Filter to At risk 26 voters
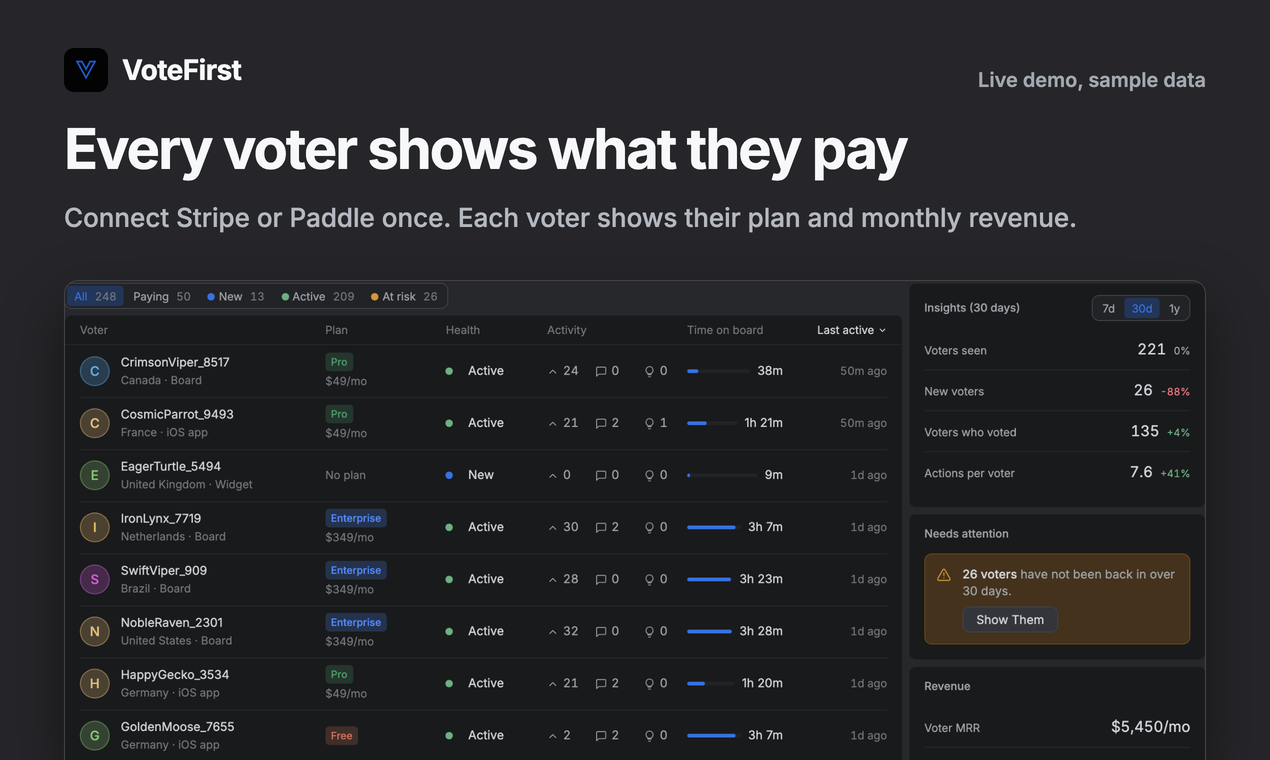The height and width of the screenshot is (760, 1270). [404, 296]
